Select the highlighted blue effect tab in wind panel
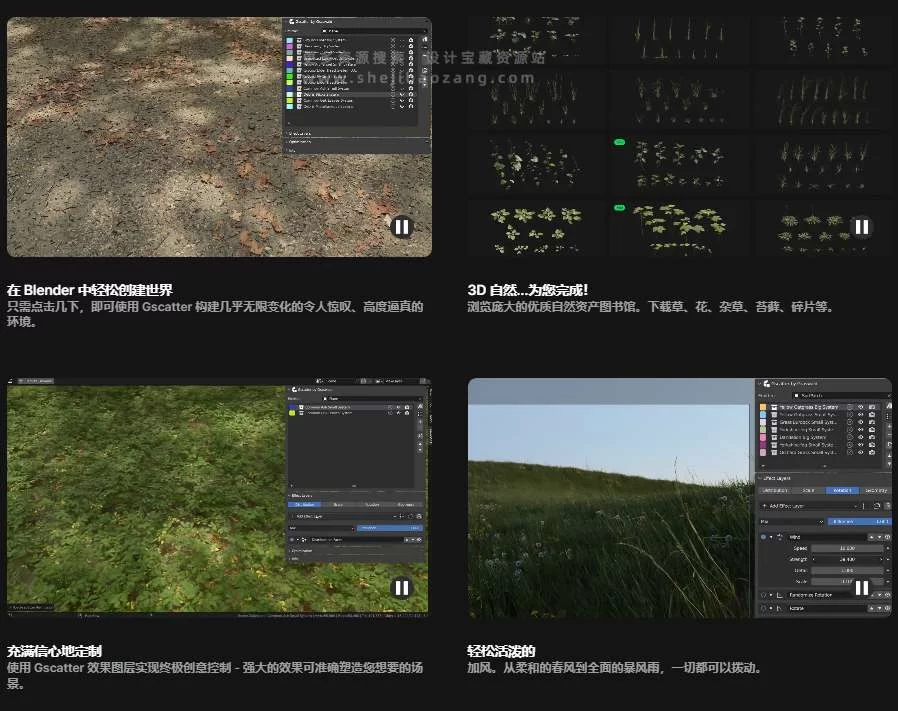Image resolution: width=898 pixels, height=711 pixels. point(842,490)
